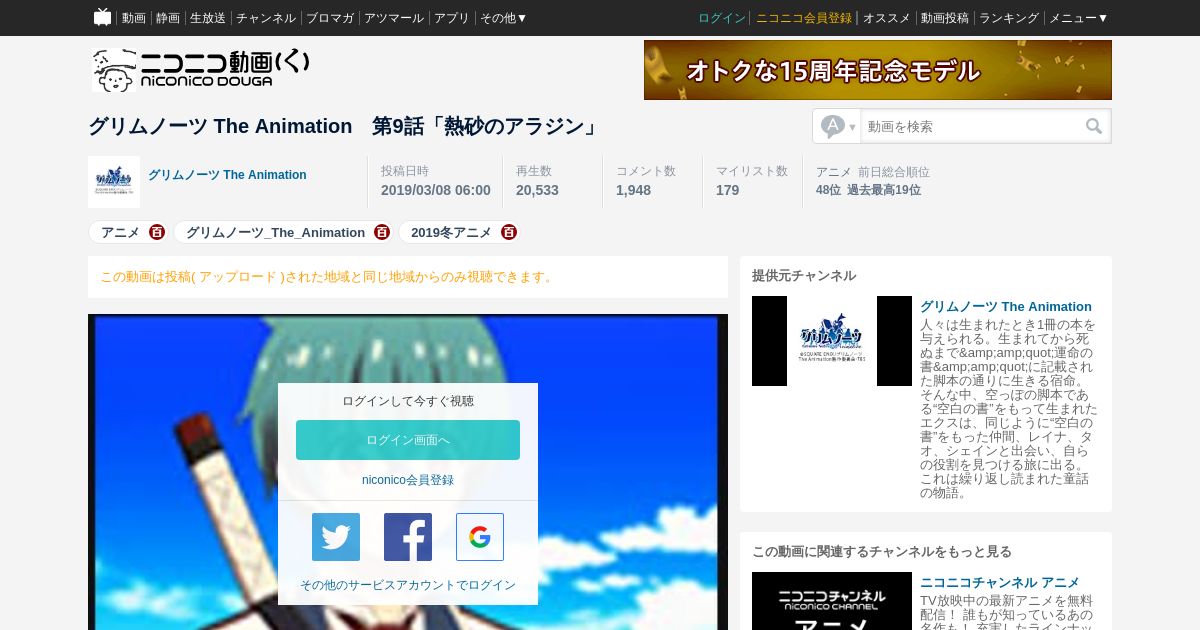This screenshot has width=1200, height=630.
Task: Click the posted date 2019/03/08 06:00
Action: pos(436,190)
